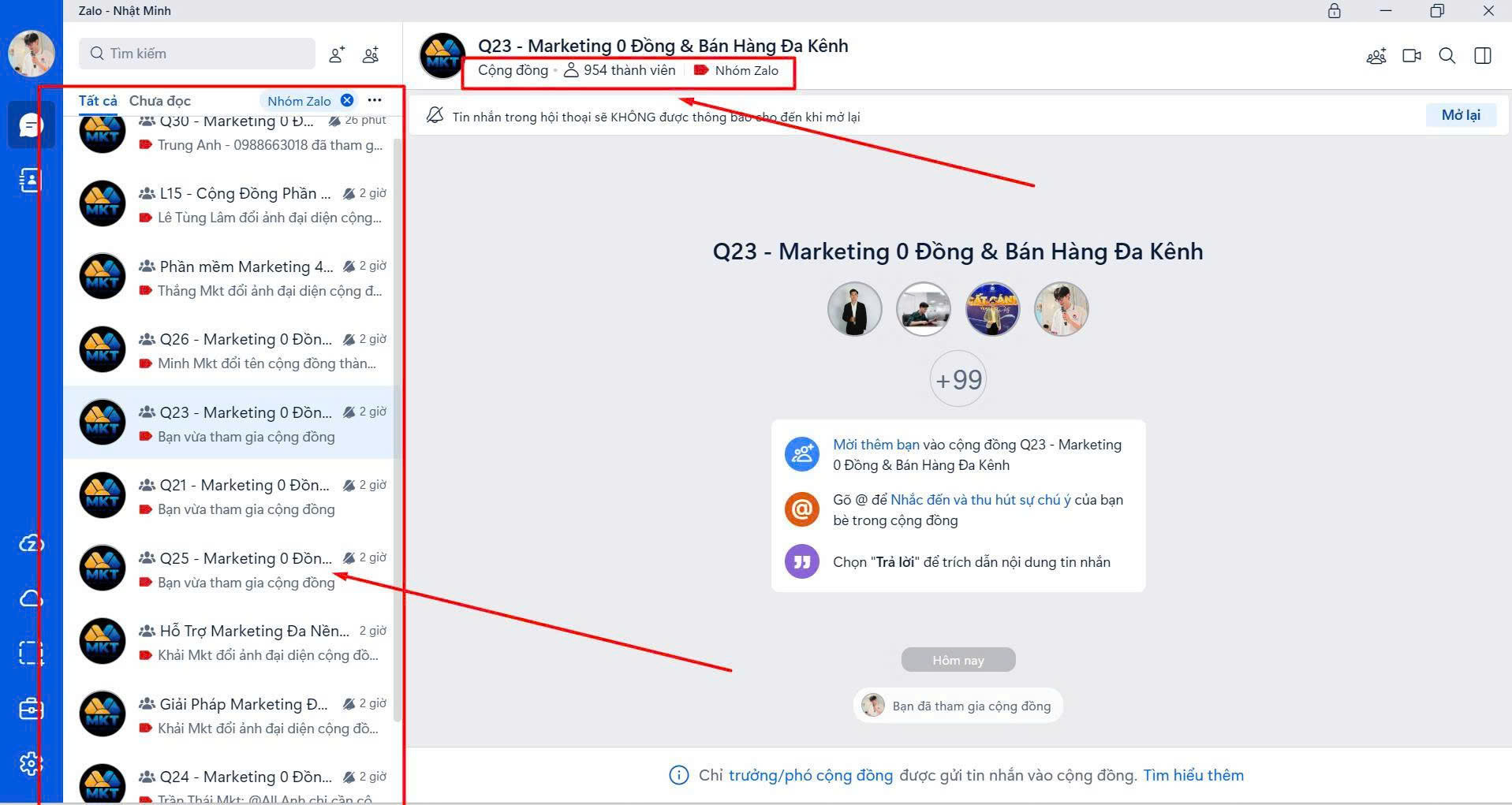Switch to the Chưa đọc tab
1512x805 pixels.
coord(159,101)
